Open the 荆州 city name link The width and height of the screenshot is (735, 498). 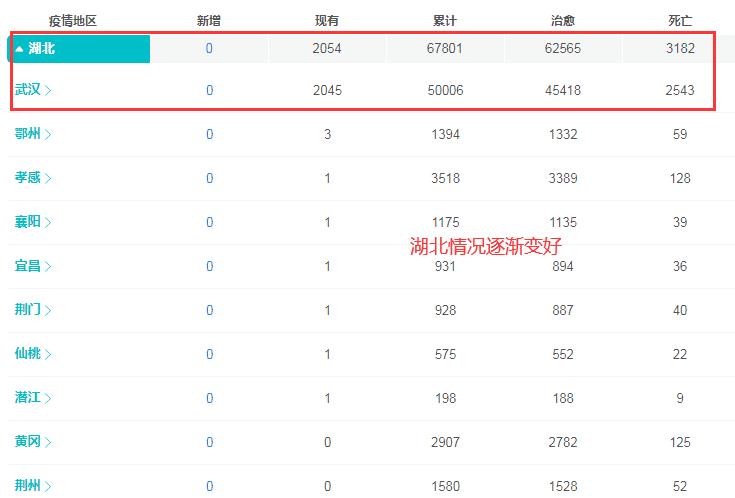28,486
